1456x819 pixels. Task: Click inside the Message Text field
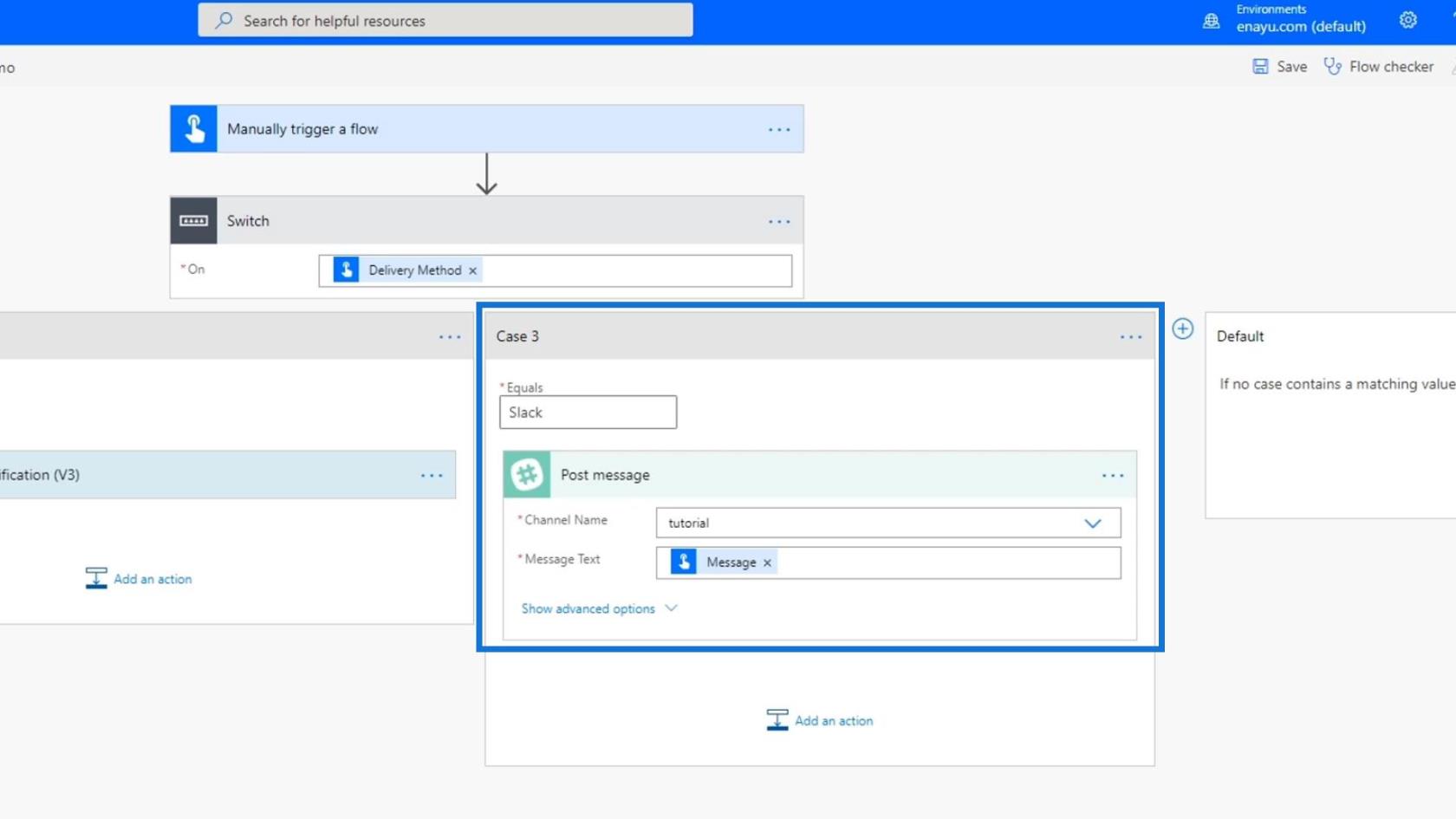coord(888,562)
